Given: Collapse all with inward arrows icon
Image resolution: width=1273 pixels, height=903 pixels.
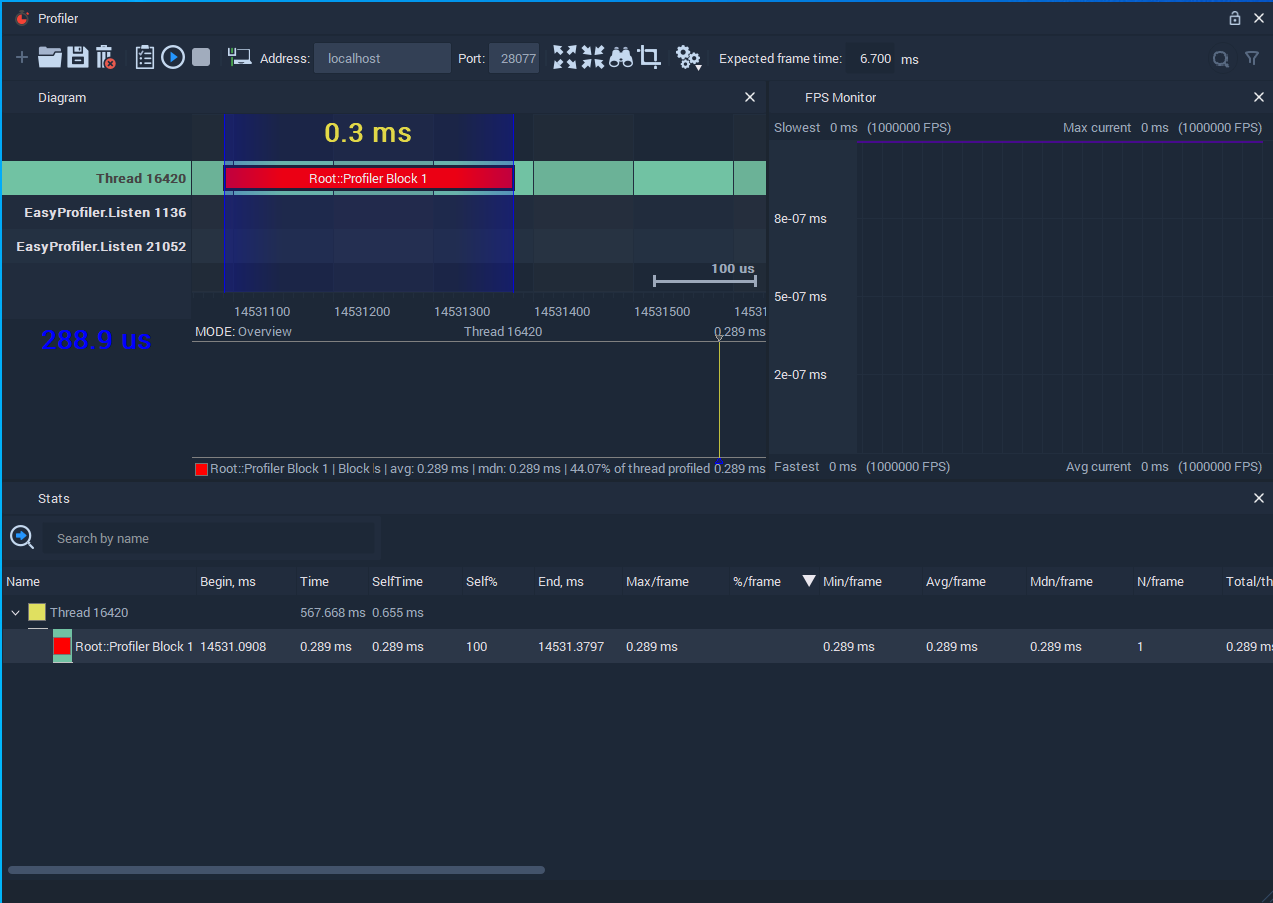Looking at the screenshot, I should (593, 58).
